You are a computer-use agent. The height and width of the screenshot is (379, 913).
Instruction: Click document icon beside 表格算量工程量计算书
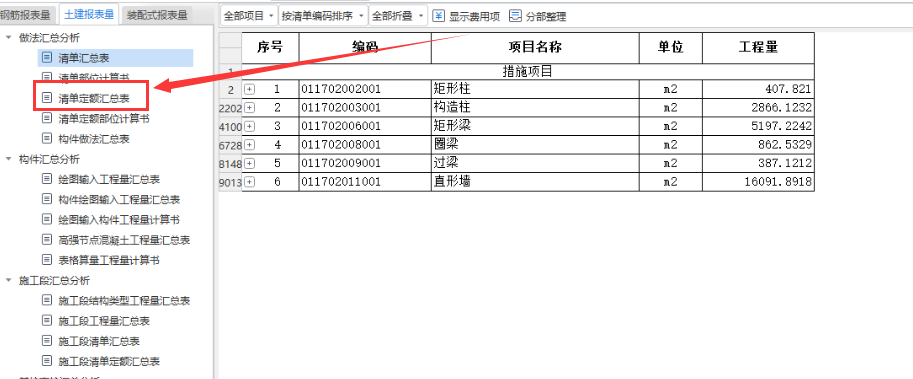tap(47, 260)
